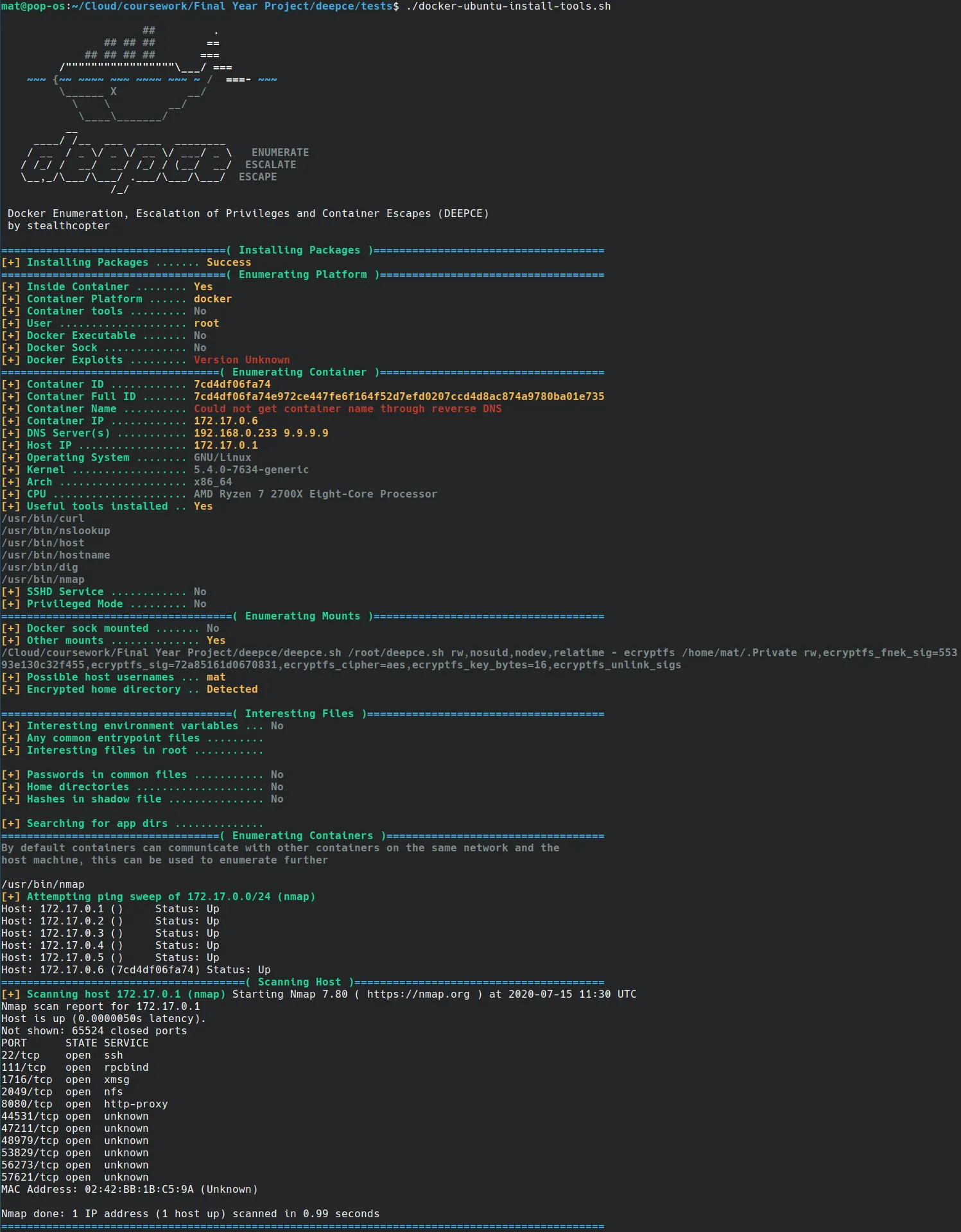Click the 8080/tcp http-proxy port entry
The height and width of the screenshot is (1232, 961).
84,1104
